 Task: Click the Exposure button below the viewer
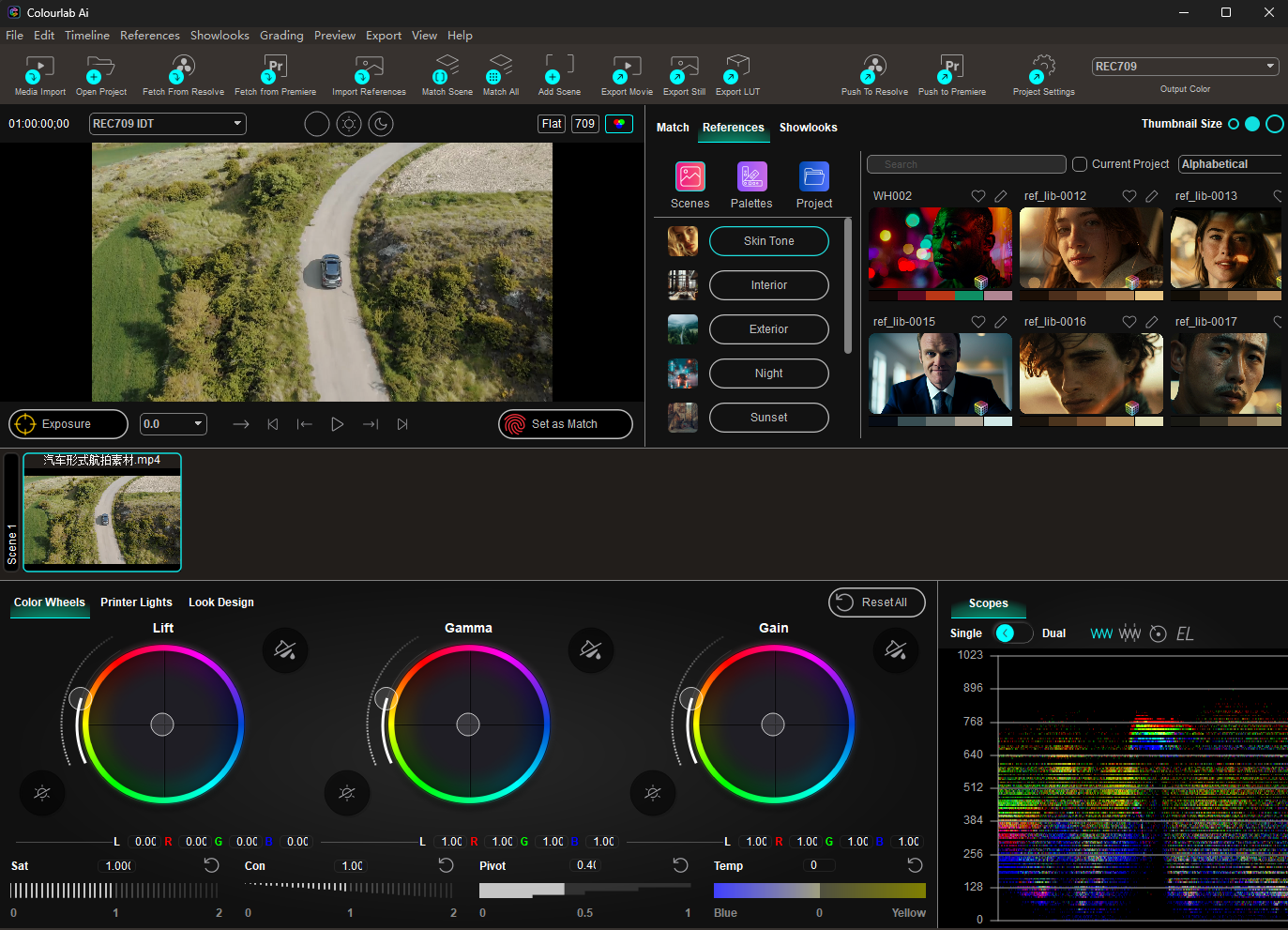pos(68,424)
